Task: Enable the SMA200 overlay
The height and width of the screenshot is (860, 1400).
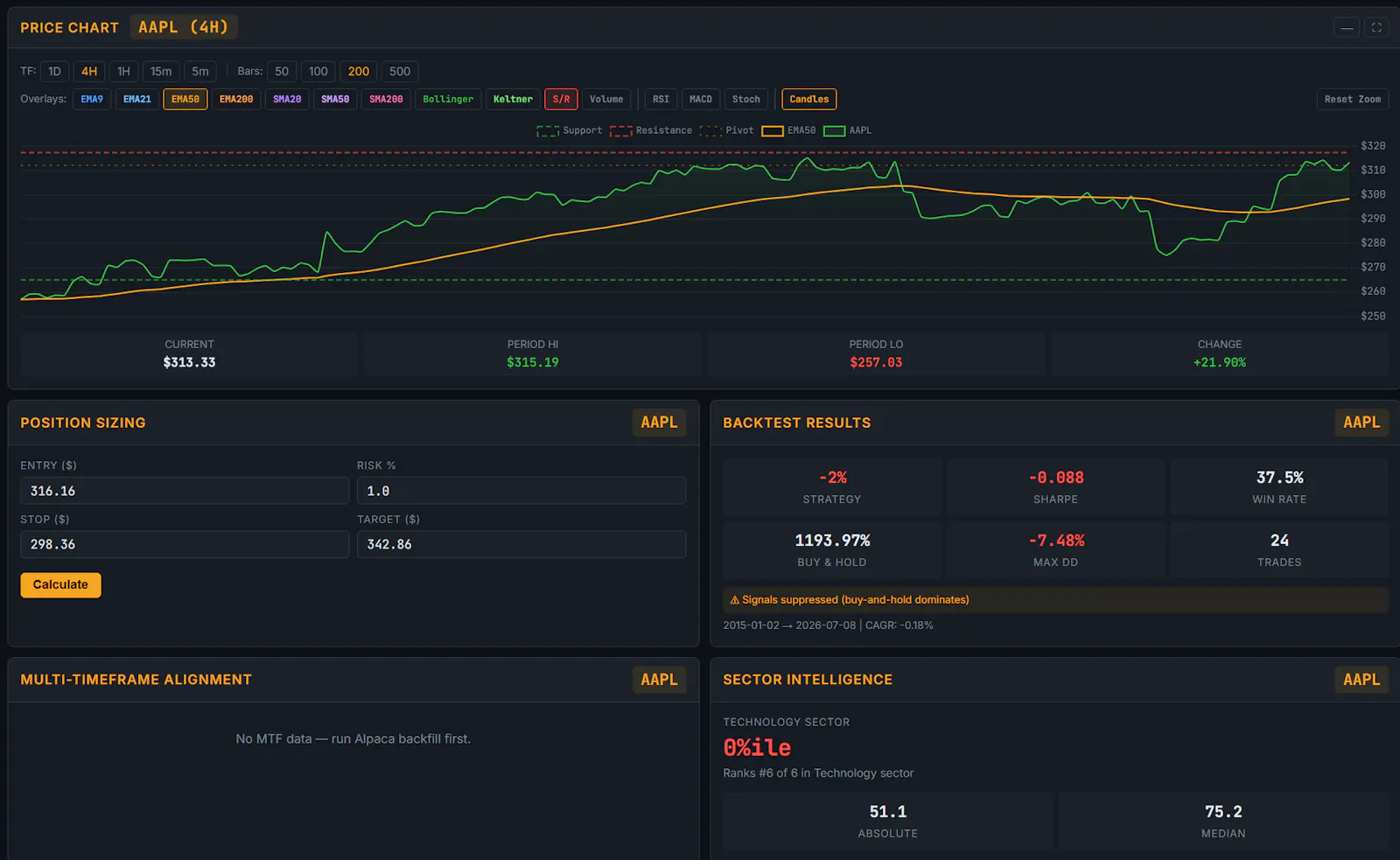Action: [x=386, y=100]
